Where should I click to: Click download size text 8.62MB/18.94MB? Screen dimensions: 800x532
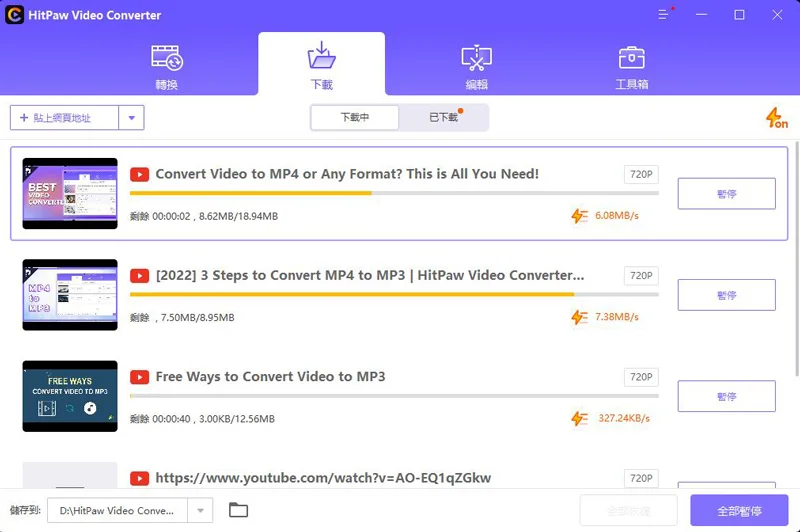[x=238, y=216]
